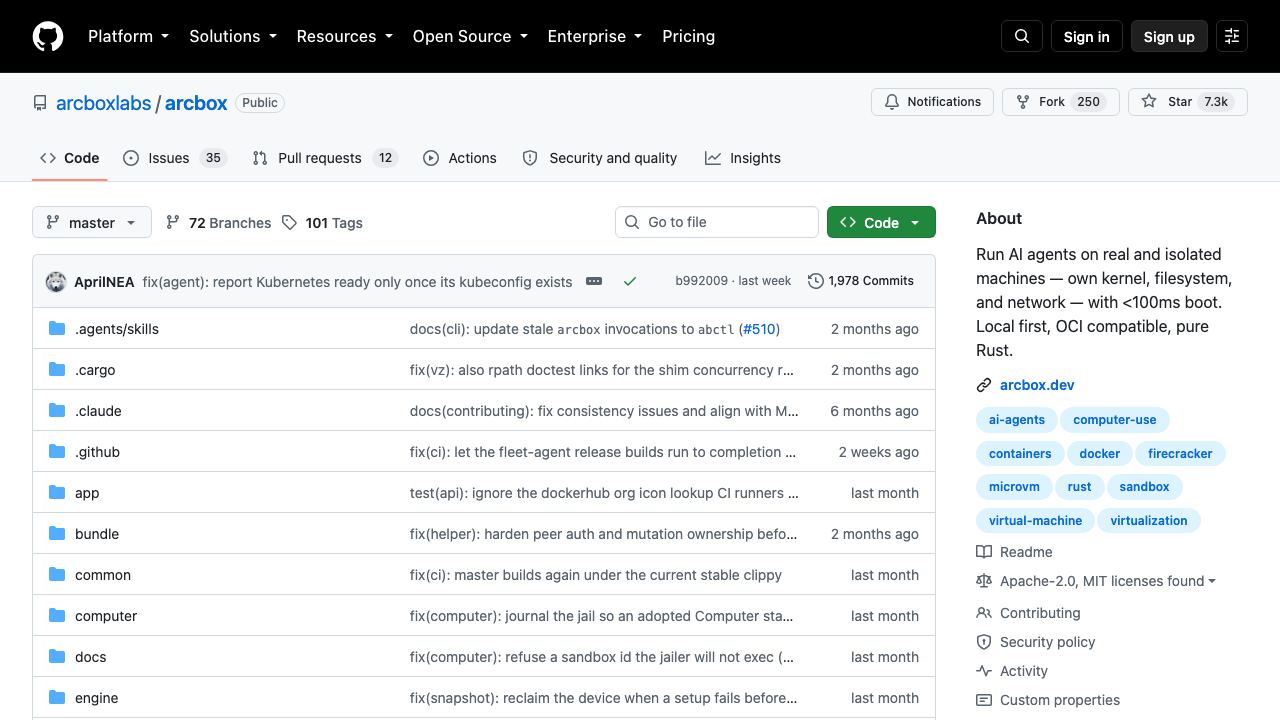Viewport: 1280px width, 720px height.
Task: Click the .github folder icon
Action: click(x=57, y=452)
